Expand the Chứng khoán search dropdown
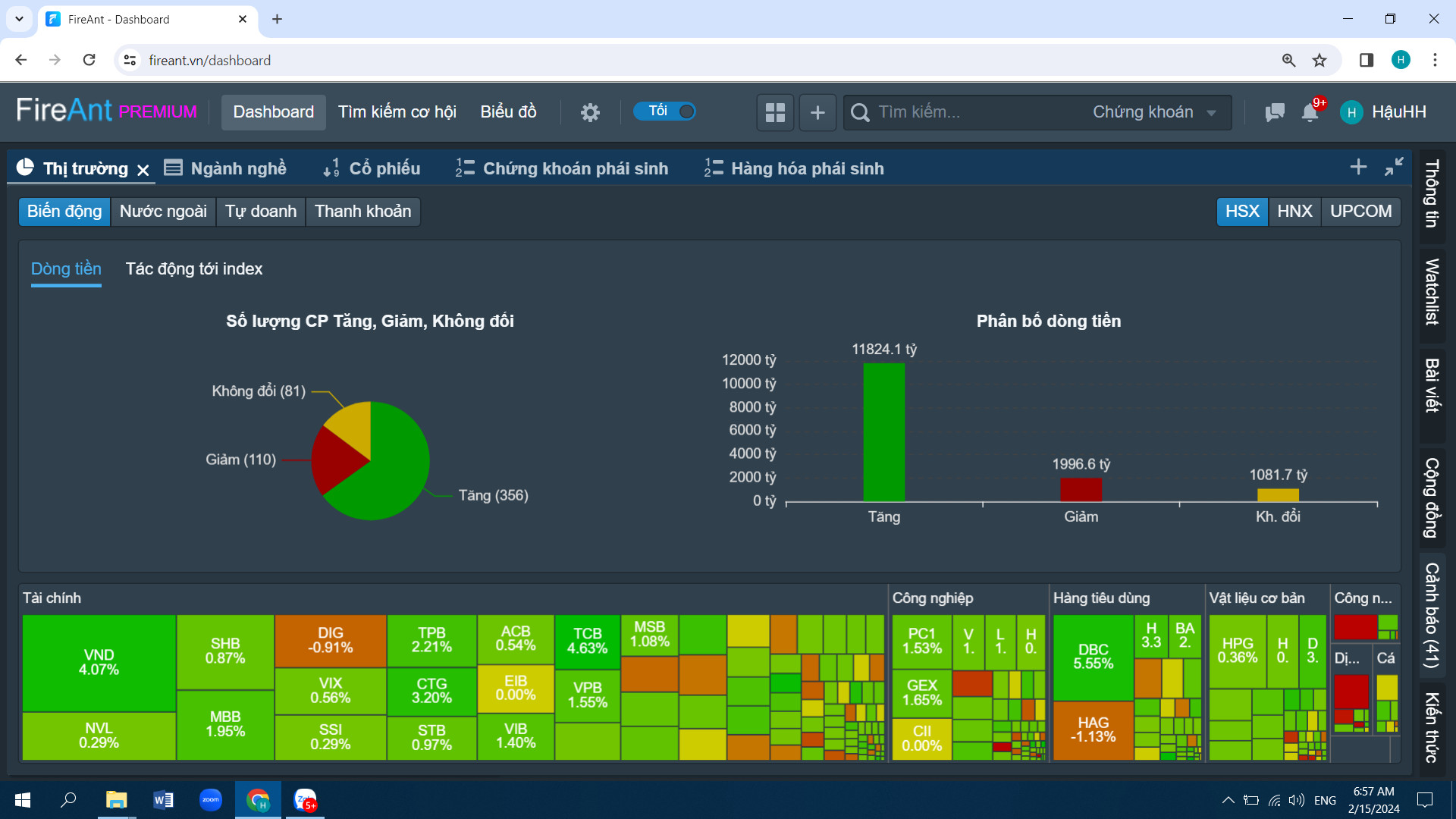 coord(1154,112)
